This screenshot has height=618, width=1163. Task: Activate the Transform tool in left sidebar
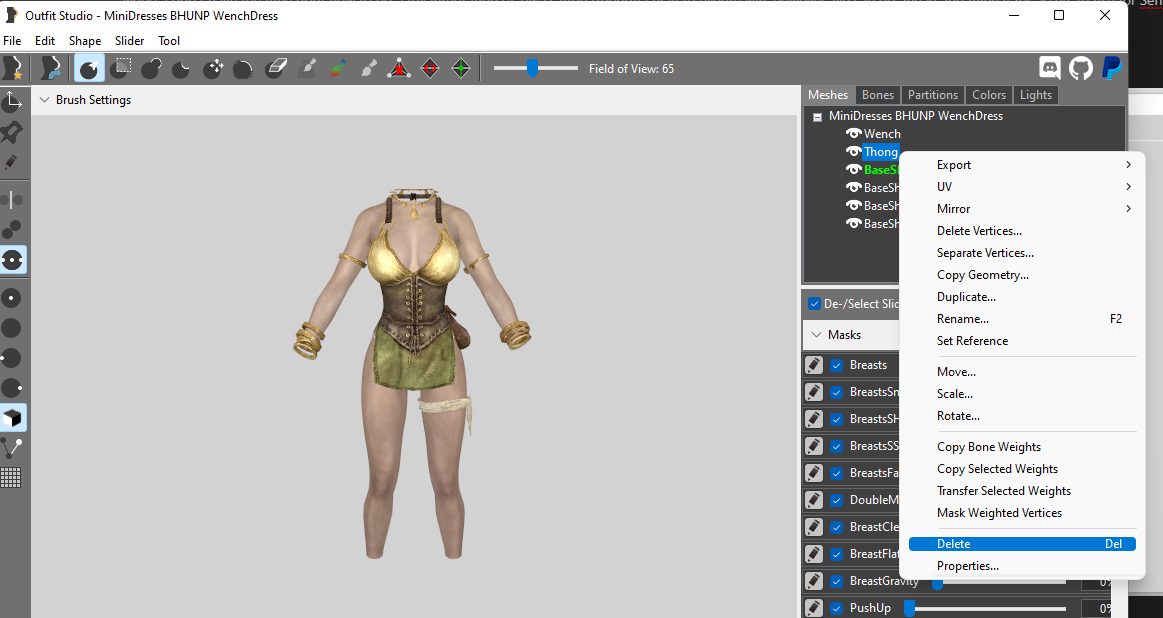[12, 101]
